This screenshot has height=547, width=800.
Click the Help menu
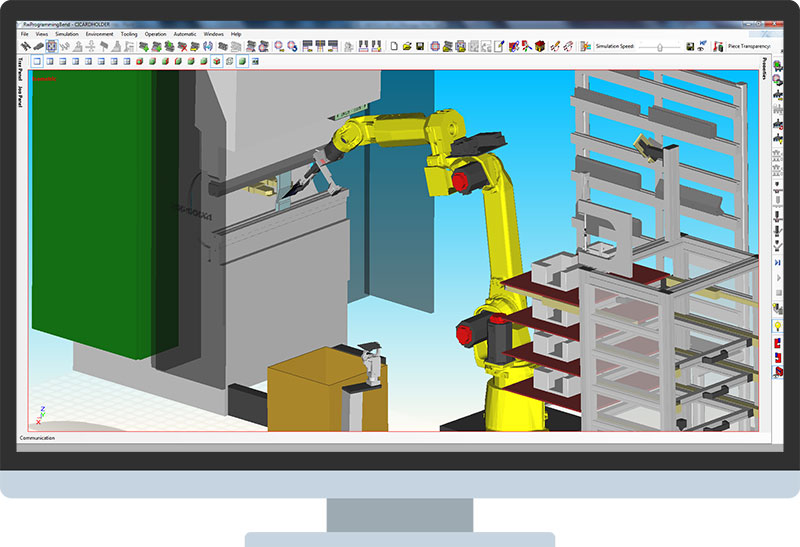click(x=236, y=34)
